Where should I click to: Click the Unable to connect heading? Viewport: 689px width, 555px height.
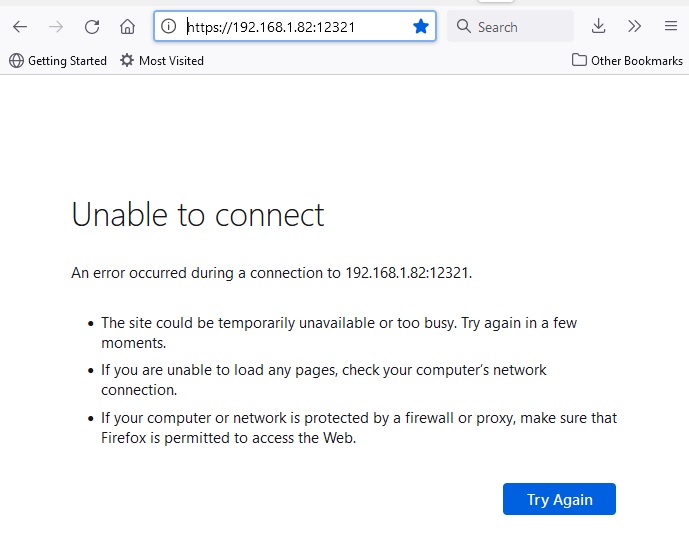pyautogui.click(x=198, y=214)
